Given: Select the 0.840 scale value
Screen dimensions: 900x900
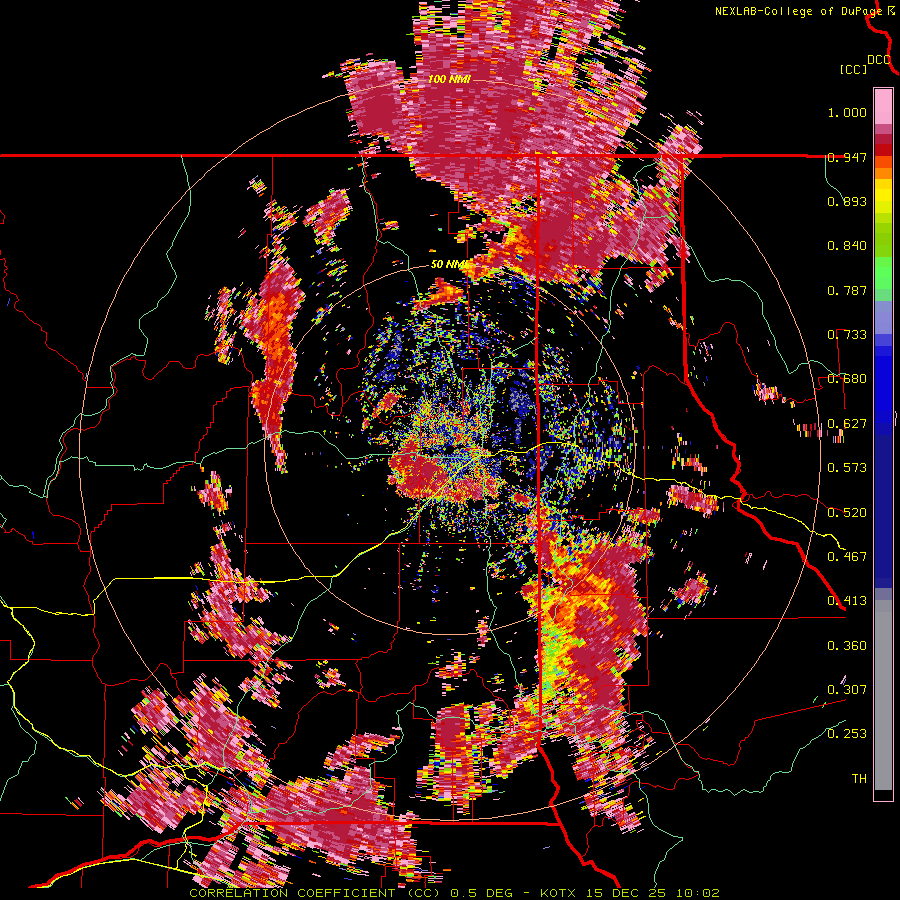Looking at the screenshot, I should point(847,246).
